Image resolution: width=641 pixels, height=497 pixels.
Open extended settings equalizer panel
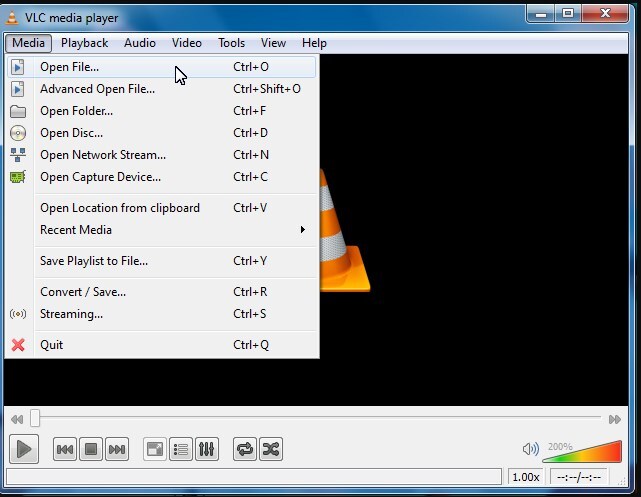click(x=207, y=450)
